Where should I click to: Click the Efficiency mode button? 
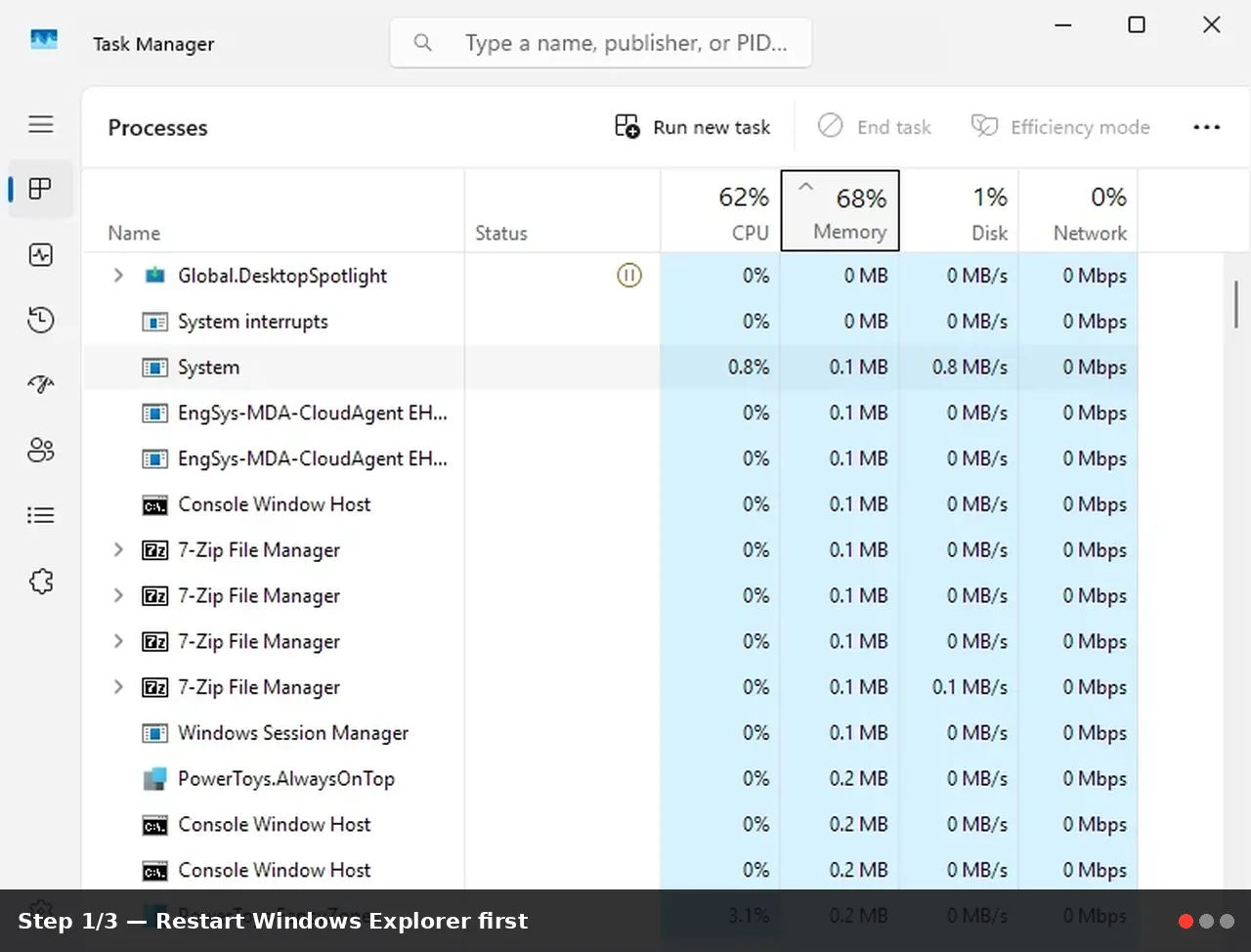coord(1060,127)
